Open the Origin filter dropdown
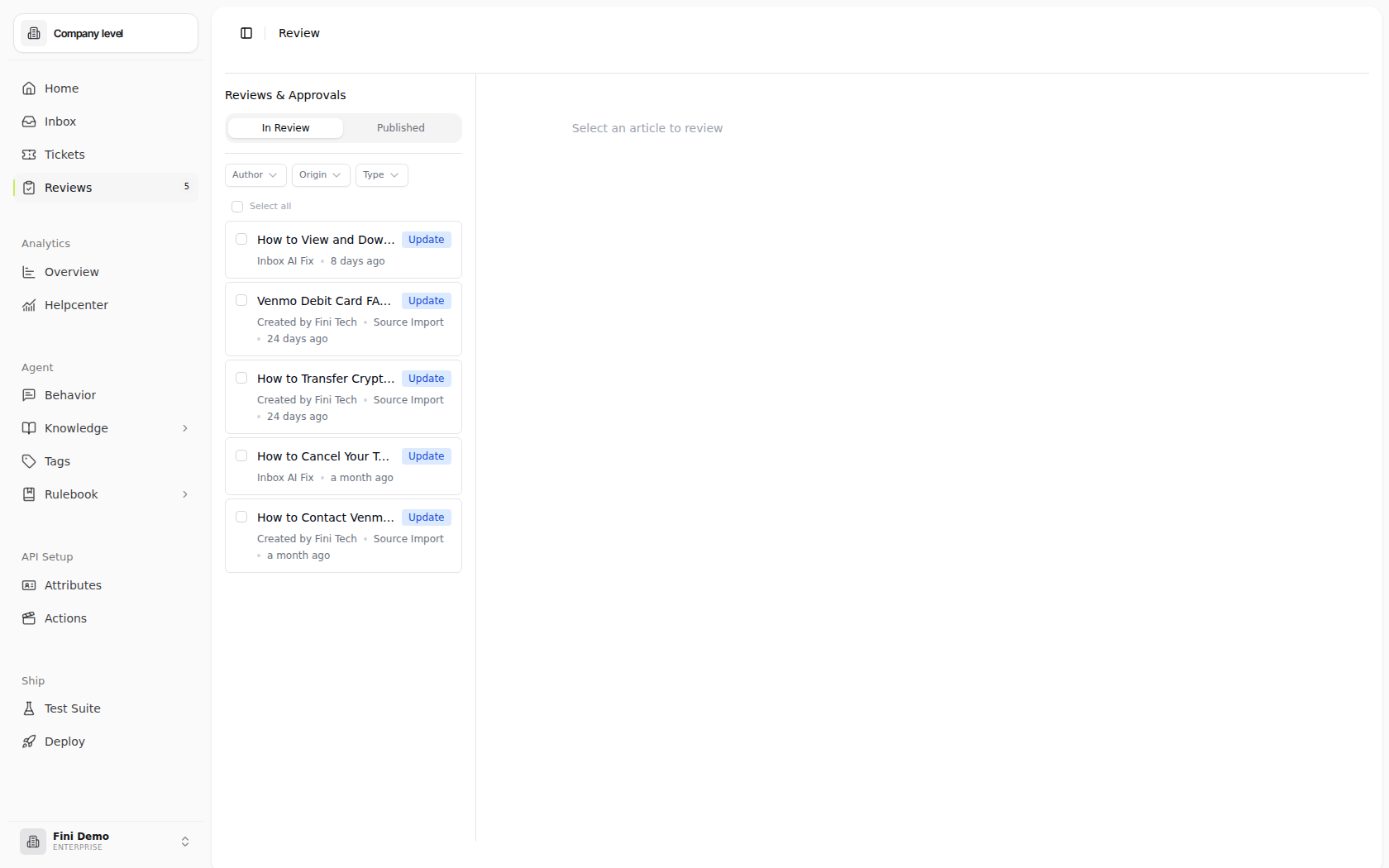The image size is (1389, 868). coord(321,175)
